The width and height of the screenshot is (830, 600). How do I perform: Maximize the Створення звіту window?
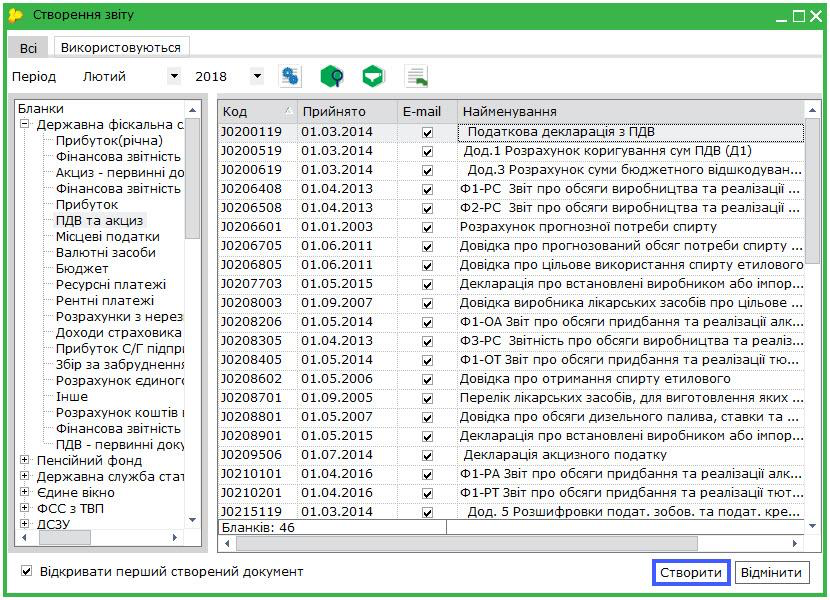(799, 15)
